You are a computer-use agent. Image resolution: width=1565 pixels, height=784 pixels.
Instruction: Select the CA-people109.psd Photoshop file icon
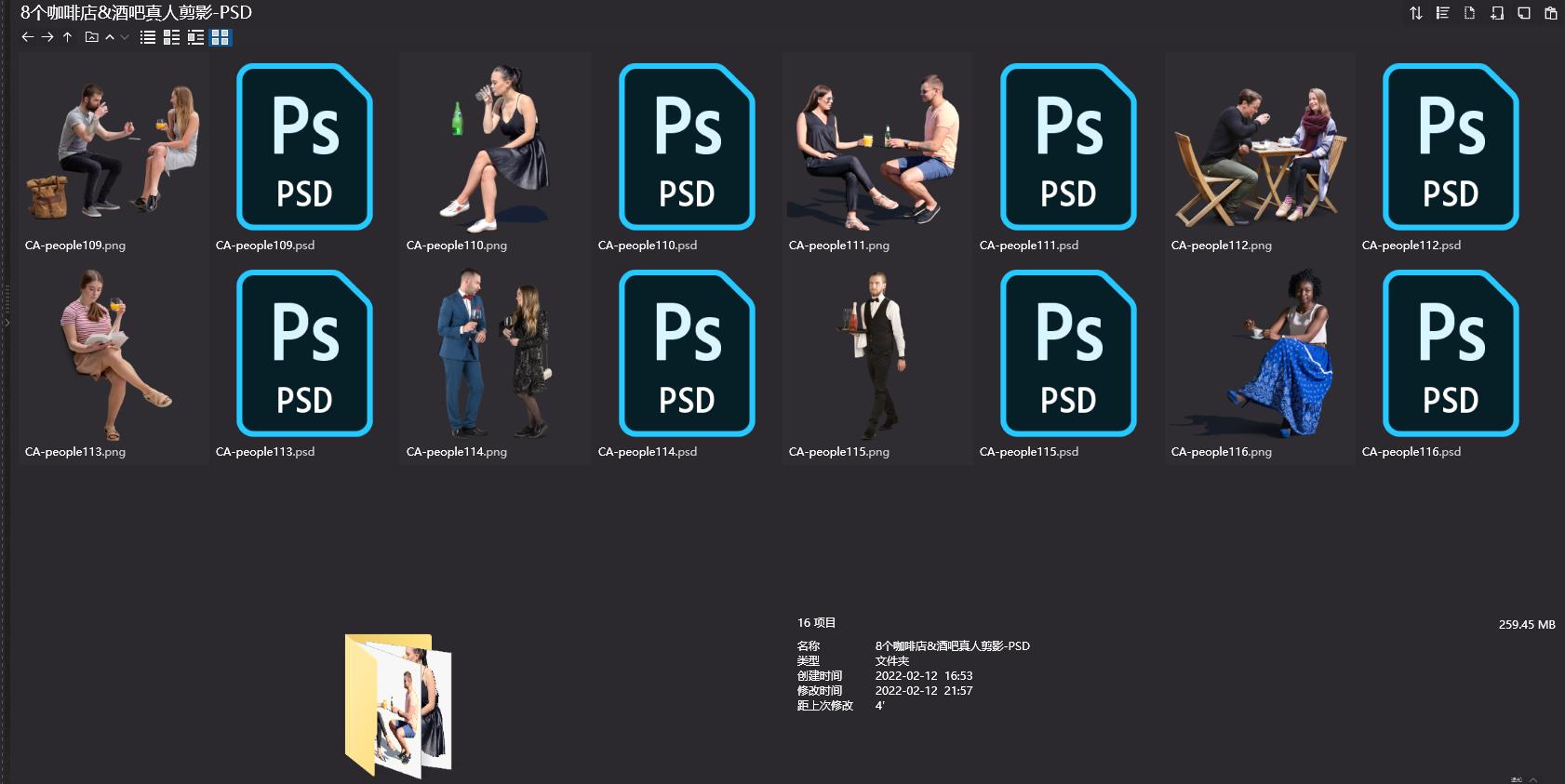pyautogui.click(x=304, y=147)
